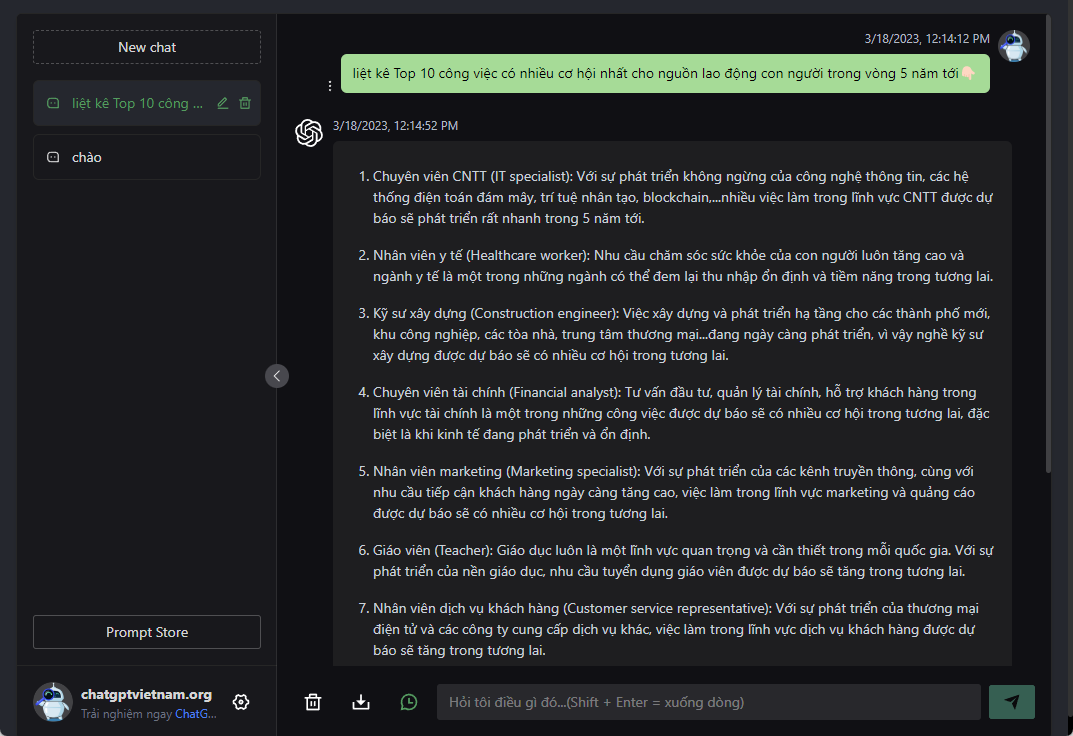Screen dimensions: 1073x736
Task: Focus the "Hỏi tôi điều gì đó" message input
Action: click(708, 702)
